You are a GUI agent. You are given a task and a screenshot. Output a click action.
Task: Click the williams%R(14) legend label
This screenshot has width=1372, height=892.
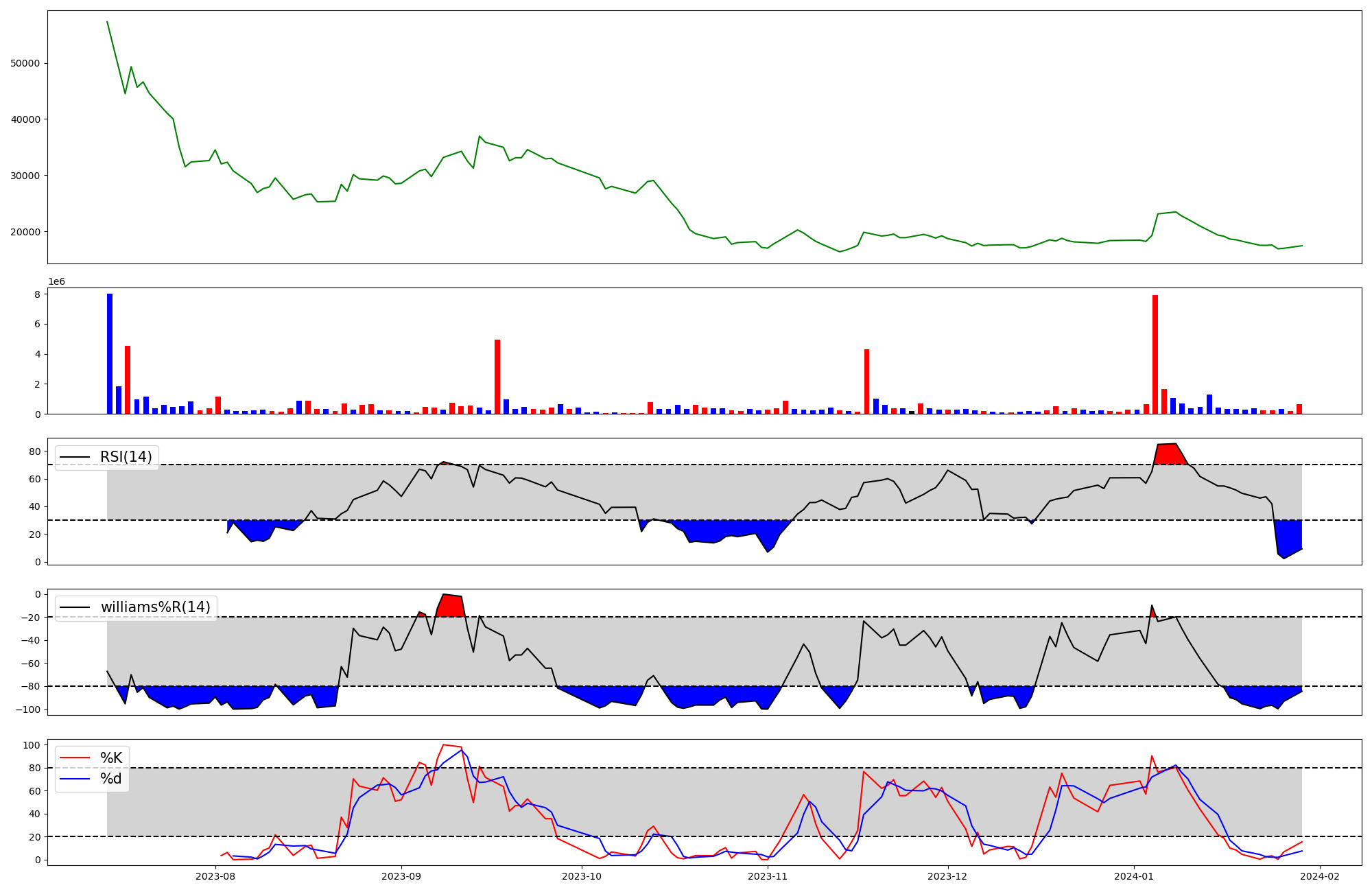[x=155, y=607]
